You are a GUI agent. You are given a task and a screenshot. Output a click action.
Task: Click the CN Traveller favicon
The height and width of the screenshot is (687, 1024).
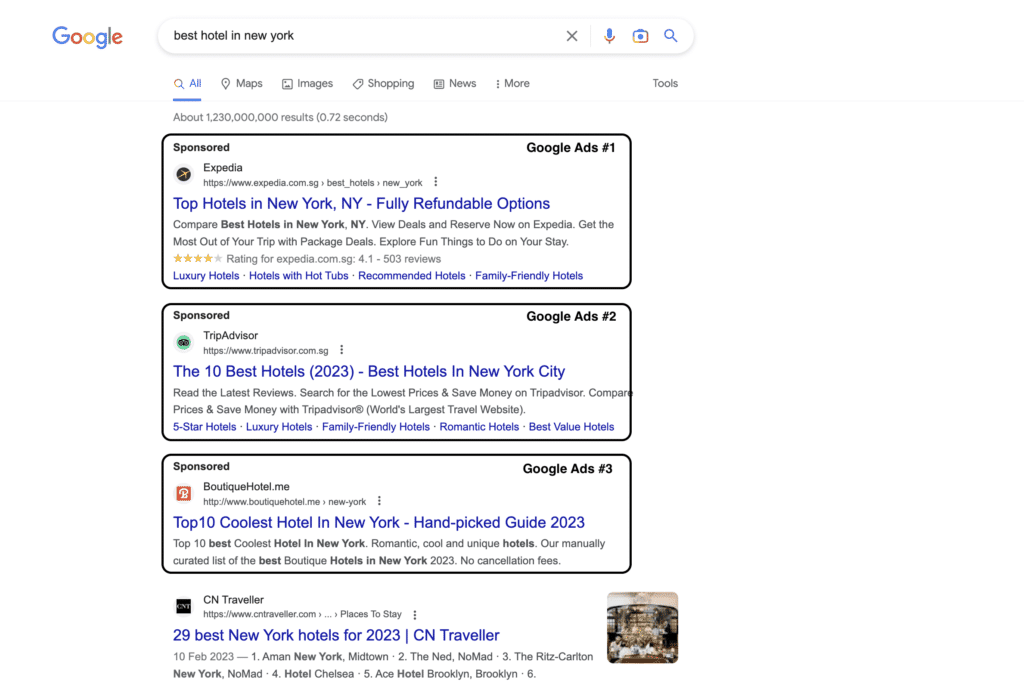(184, 607)
